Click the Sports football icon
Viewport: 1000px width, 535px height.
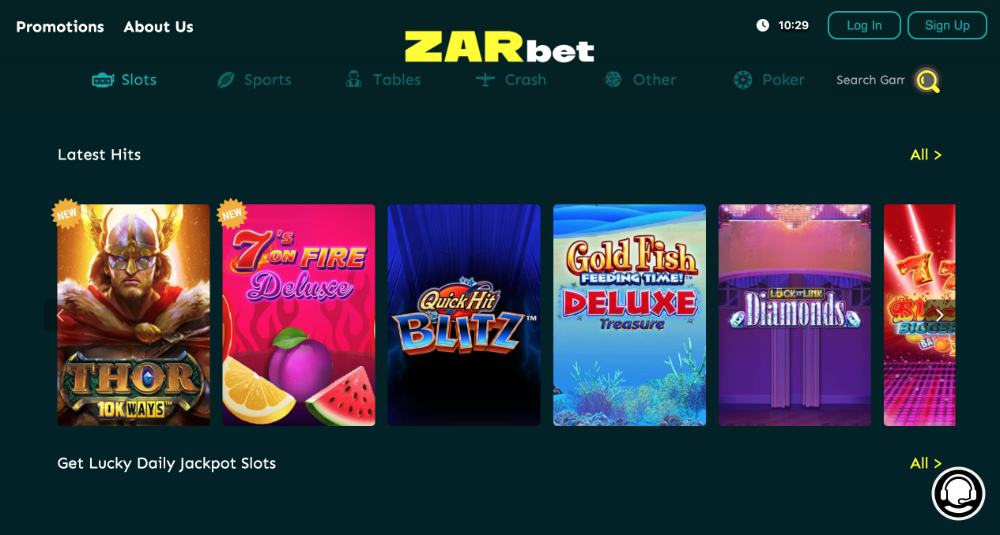click(x=226, y=80)
